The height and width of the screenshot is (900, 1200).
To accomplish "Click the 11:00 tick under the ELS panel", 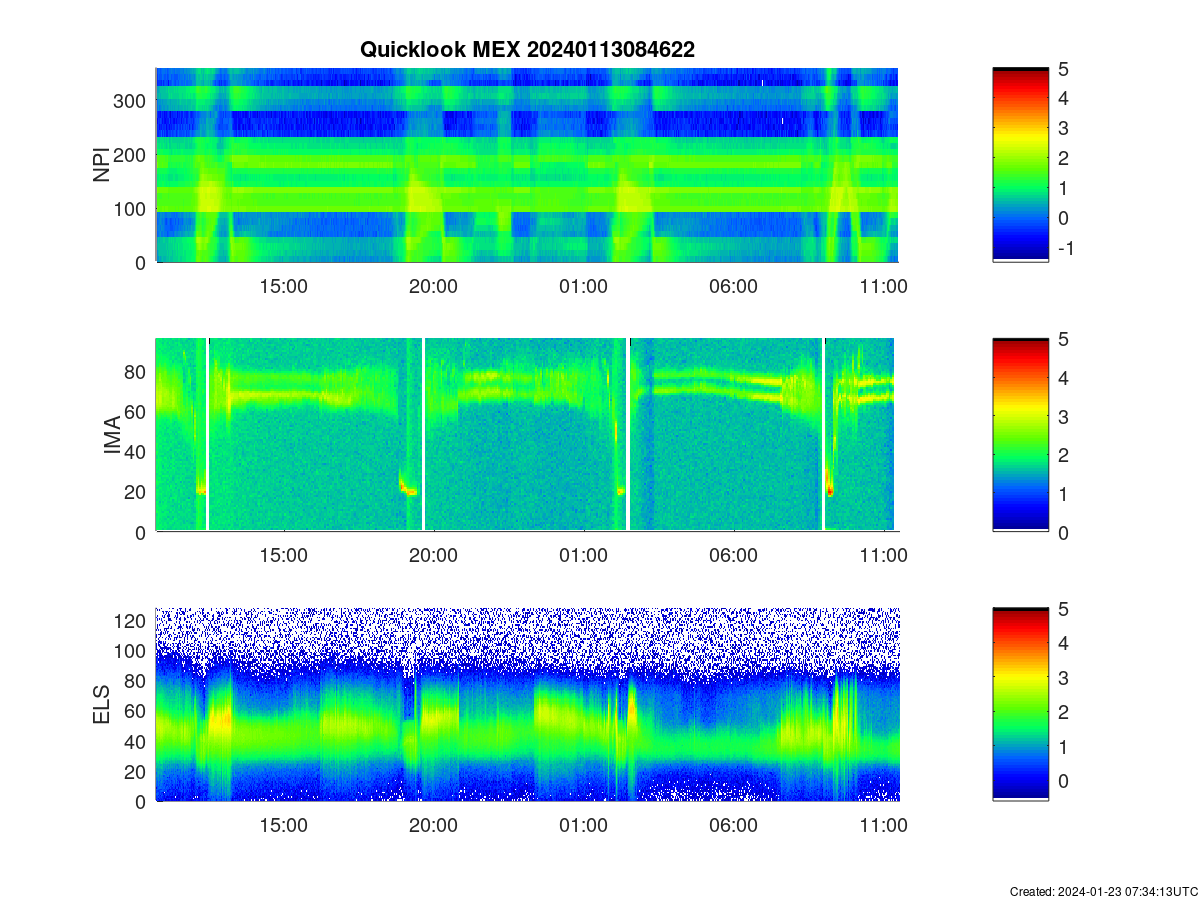I will [883, 826].
